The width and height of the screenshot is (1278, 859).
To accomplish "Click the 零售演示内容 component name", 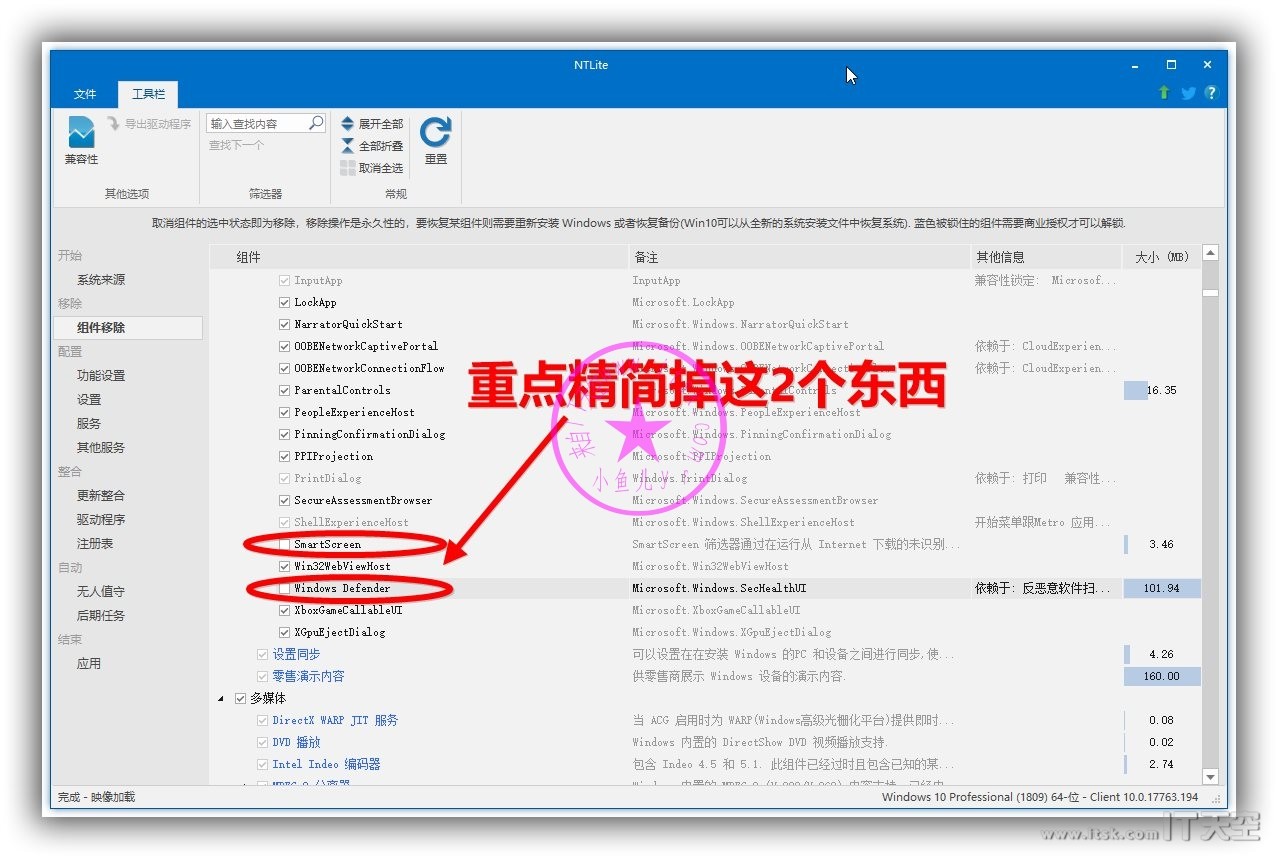I will [x=309, y=676].
